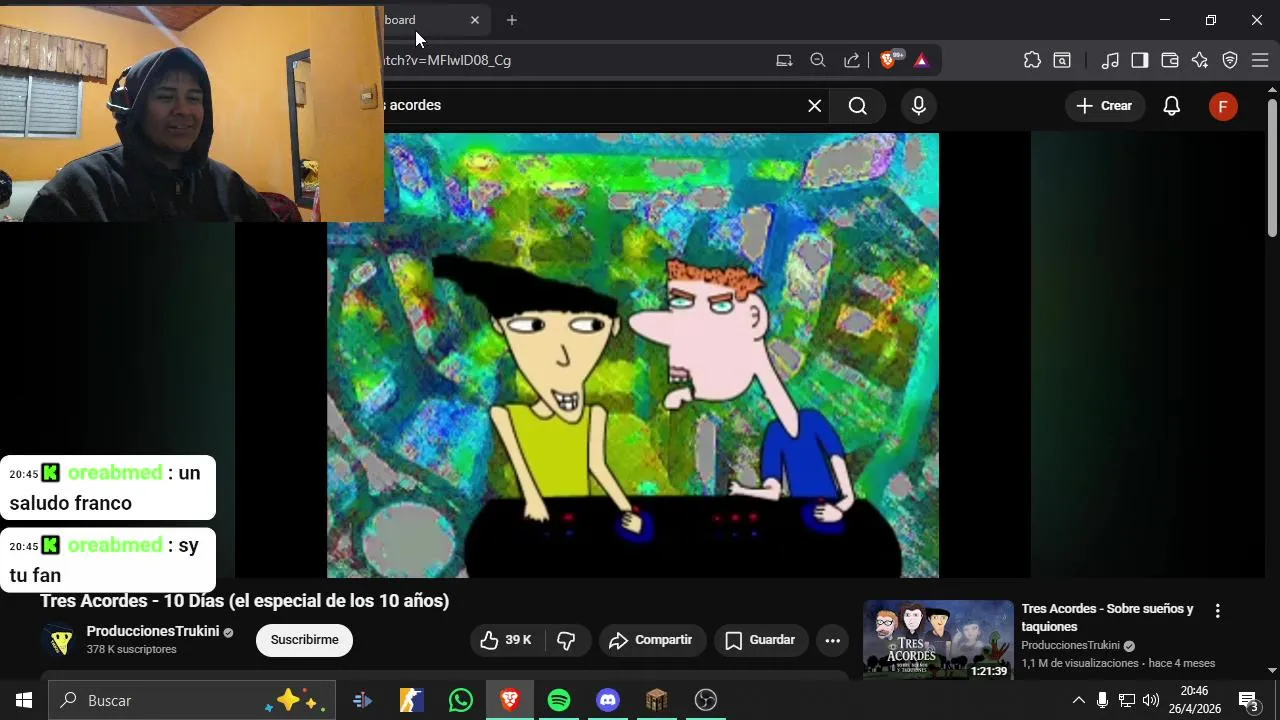The image size is (1280, 720).
Task: Dislike the video with thumbs down
Action: 567,640
